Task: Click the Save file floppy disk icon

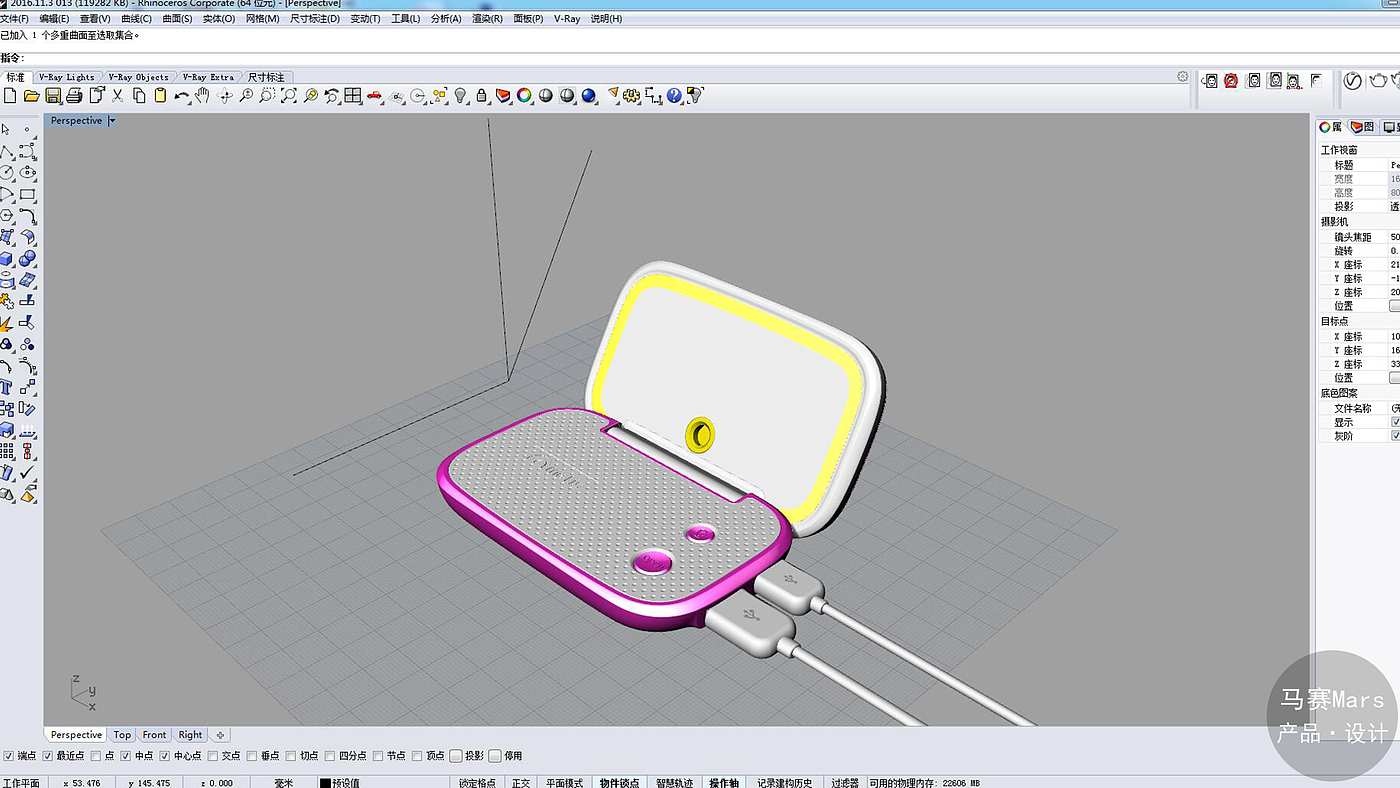Action: [53, 96]
